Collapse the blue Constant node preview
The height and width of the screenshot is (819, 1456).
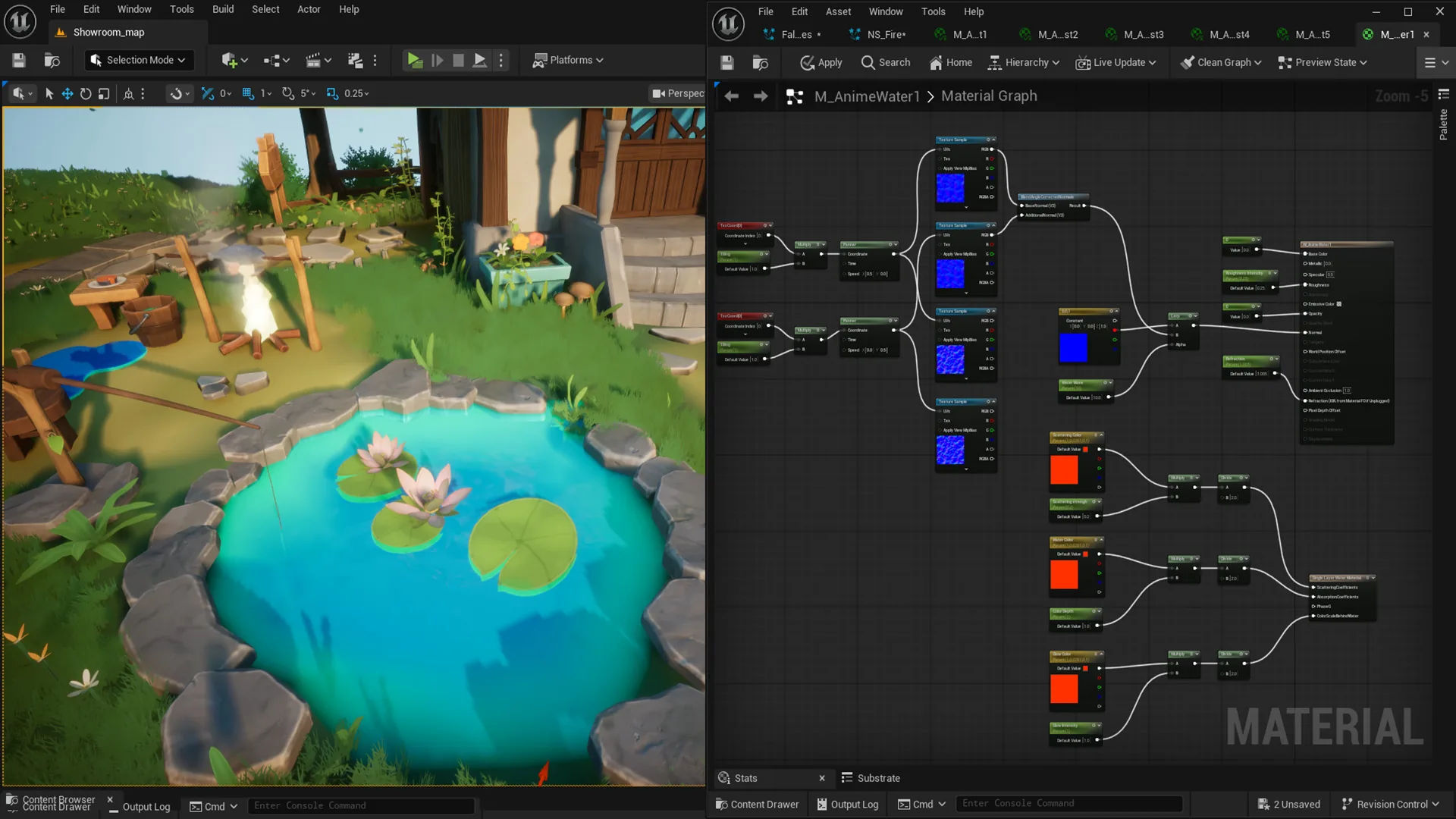[1116, 311]
